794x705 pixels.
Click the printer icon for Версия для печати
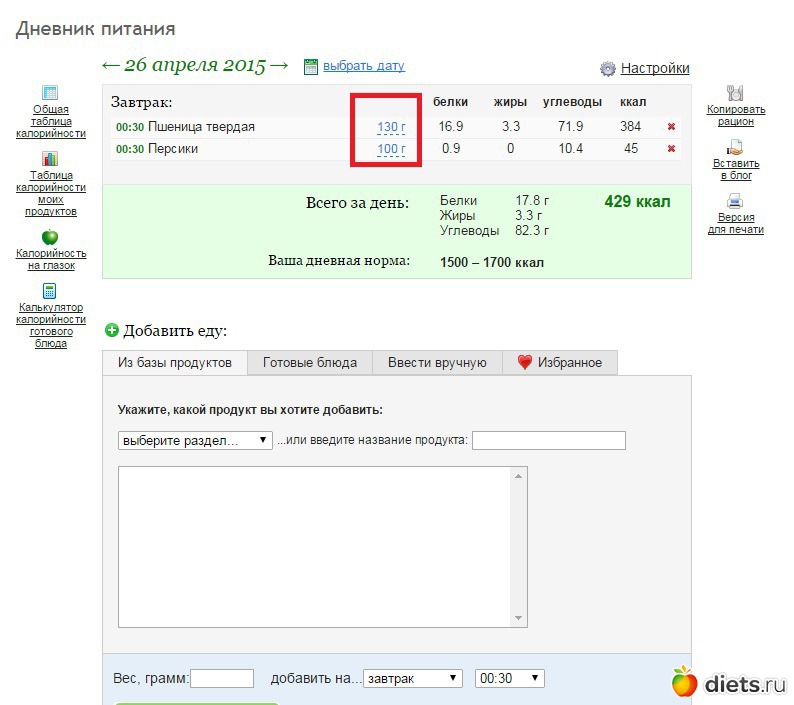735,201
